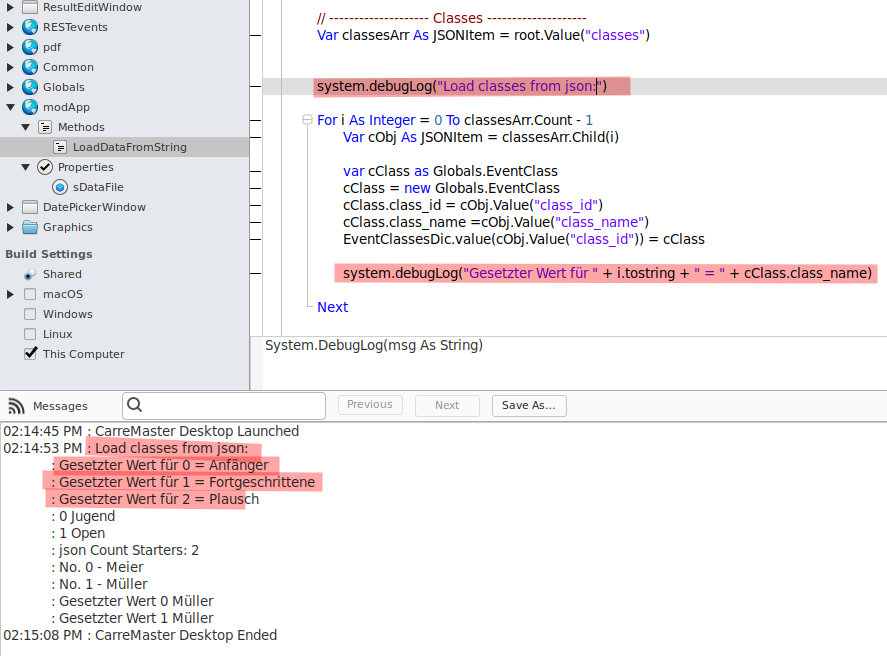
Task: Click the Globals module globe icon
Action: (x=30, y=87)
